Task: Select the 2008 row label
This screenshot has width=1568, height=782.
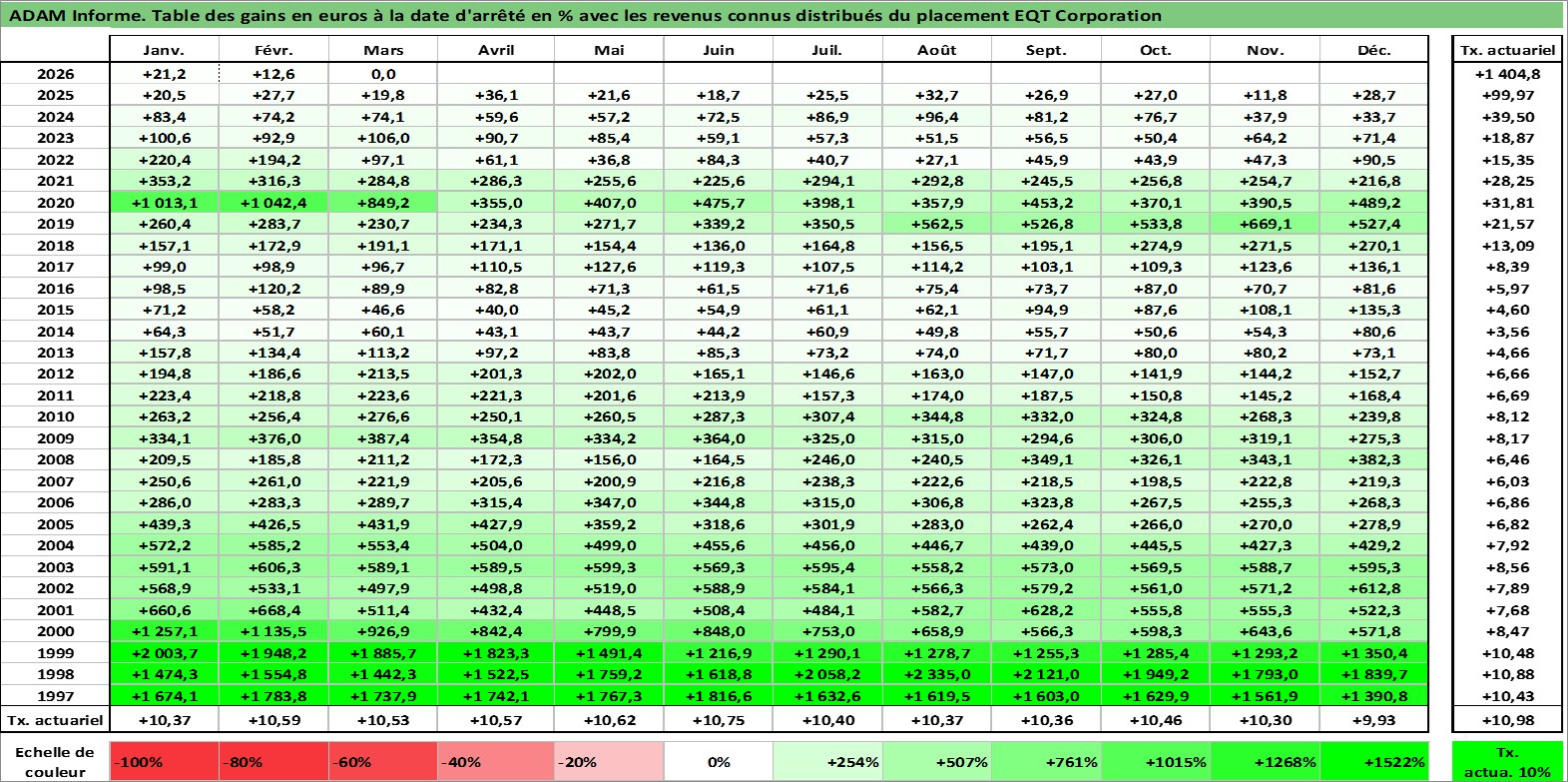Action: point(55,459)
